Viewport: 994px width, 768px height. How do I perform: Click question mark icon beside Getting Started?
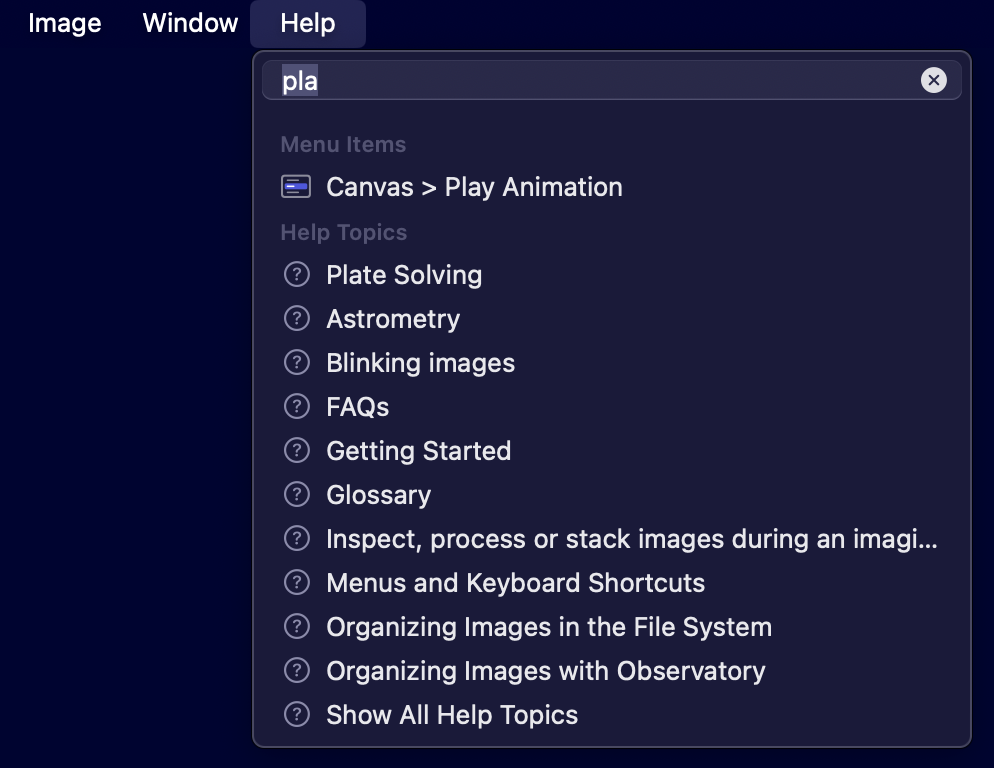pos(297,450)
